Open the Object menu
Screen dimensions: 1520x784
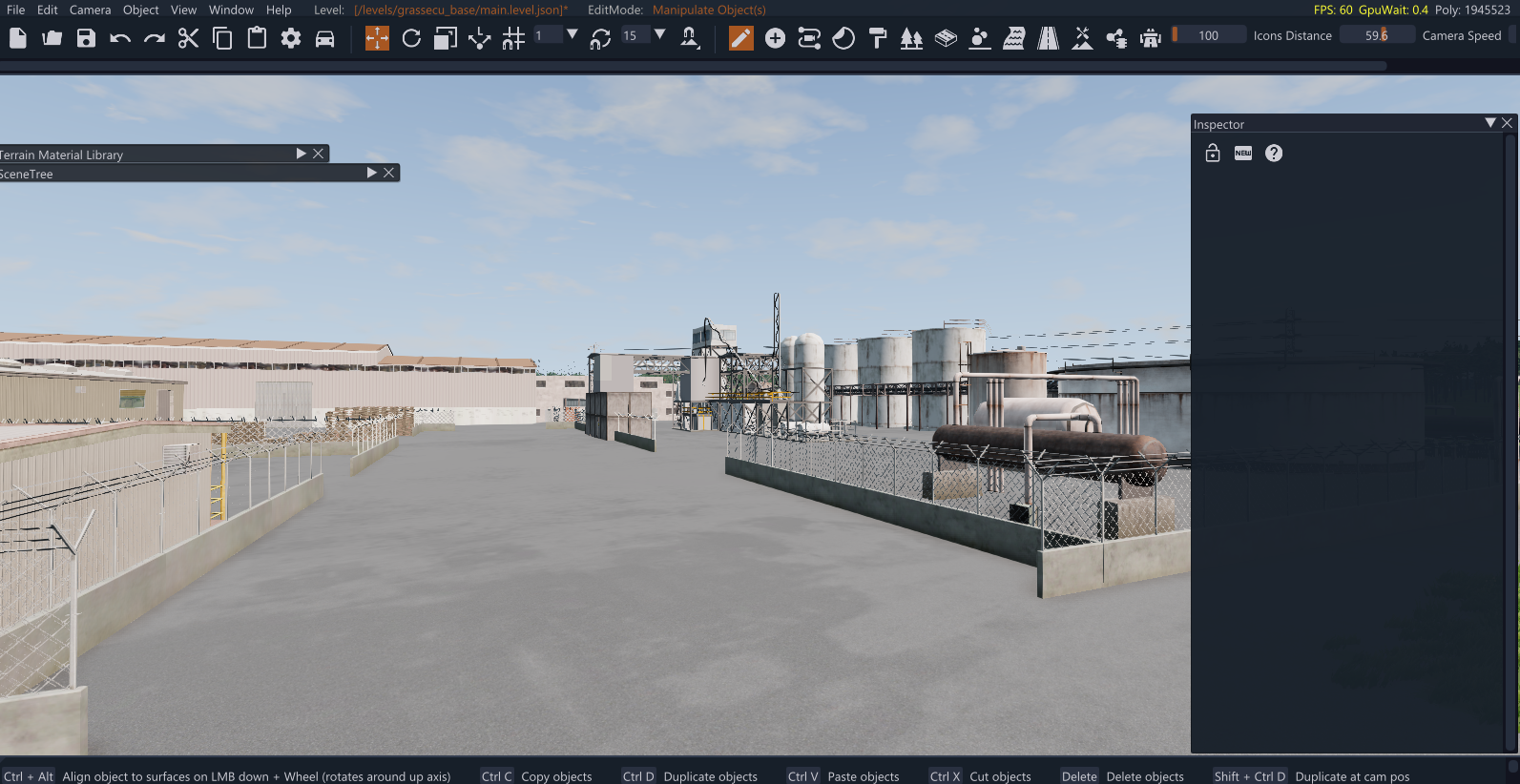pyautogui.click(x=141, y=10)
